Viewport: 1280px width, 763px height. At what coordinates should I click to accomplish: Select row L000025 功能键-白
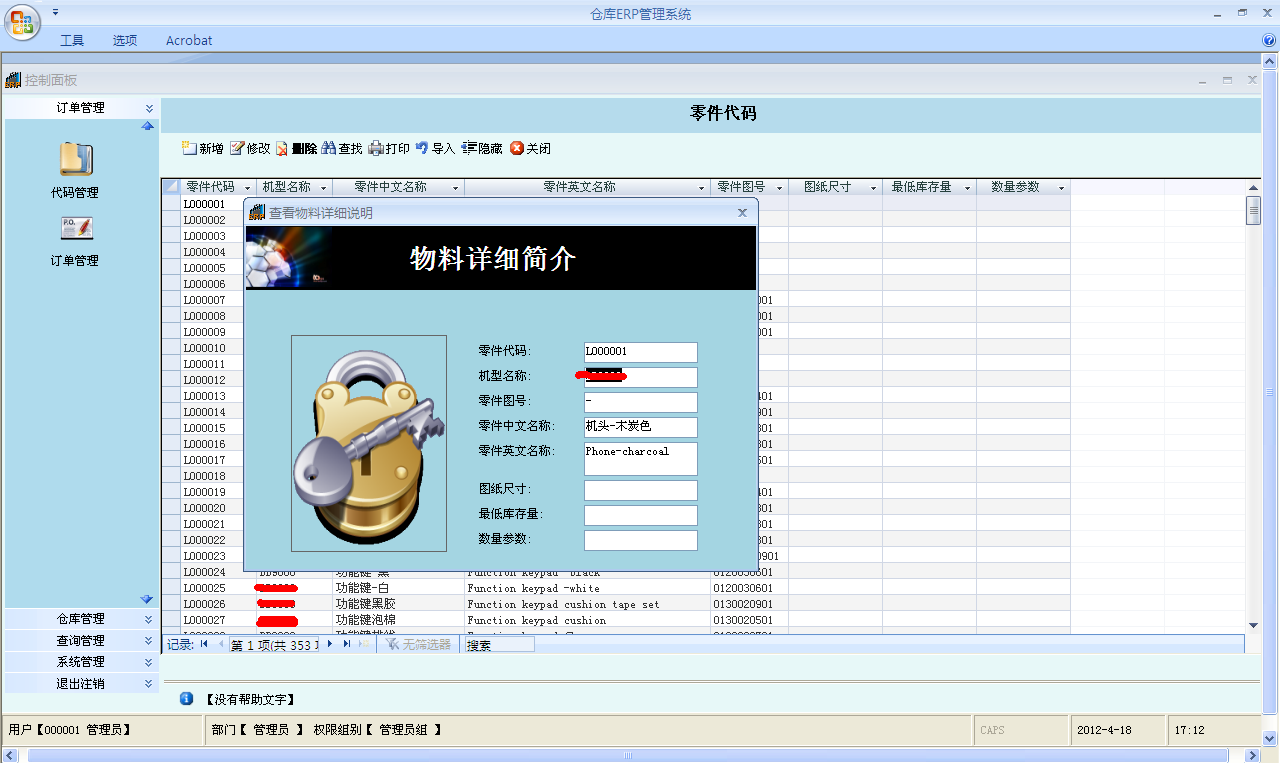[616, 588]
